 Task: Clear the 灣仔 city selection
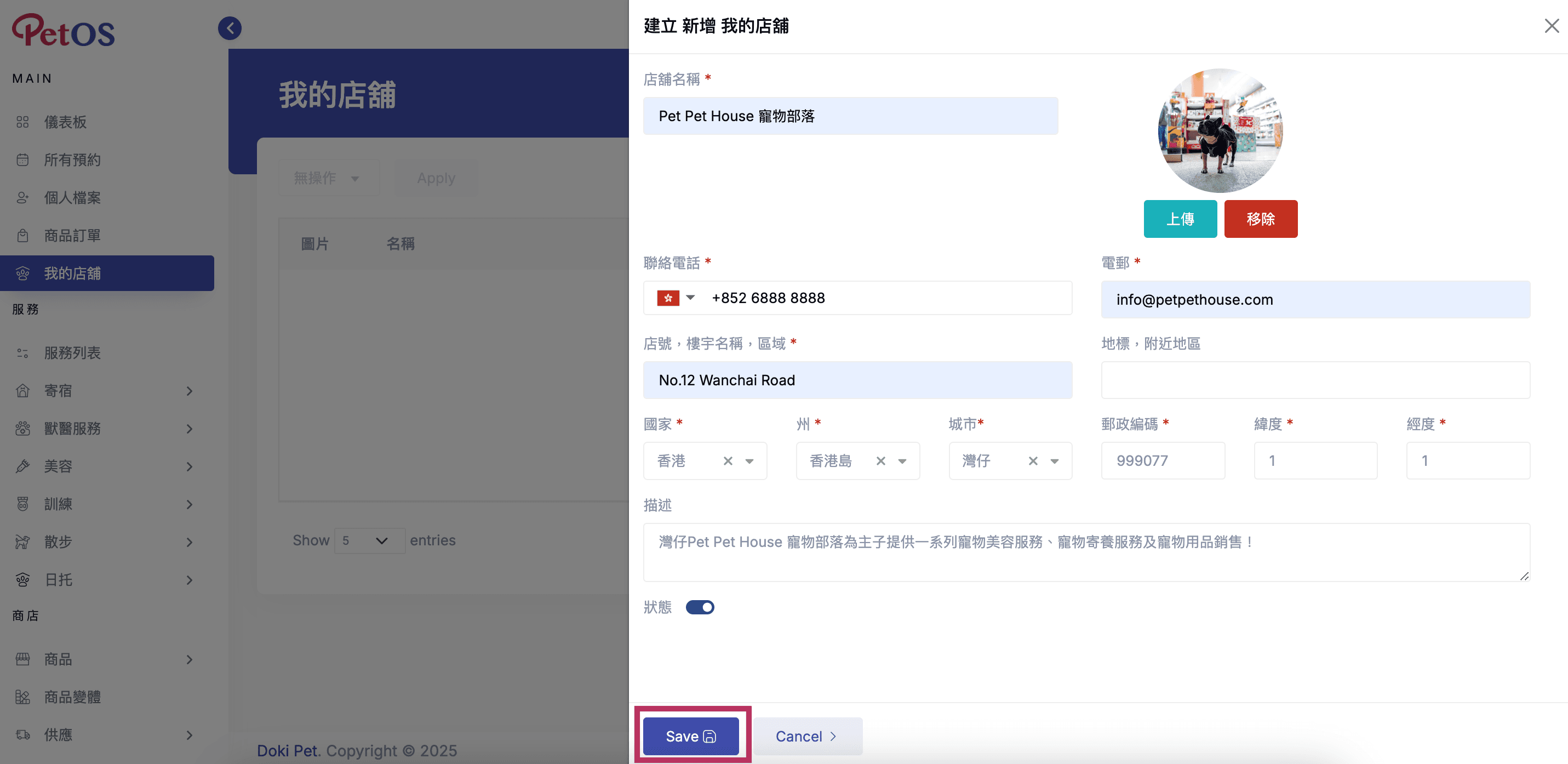pyautogui.click(x=1033, y=461)
